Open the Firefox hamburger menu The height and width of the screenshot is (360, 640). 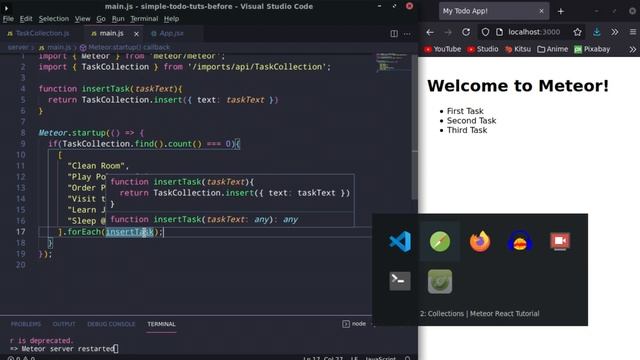633,32
